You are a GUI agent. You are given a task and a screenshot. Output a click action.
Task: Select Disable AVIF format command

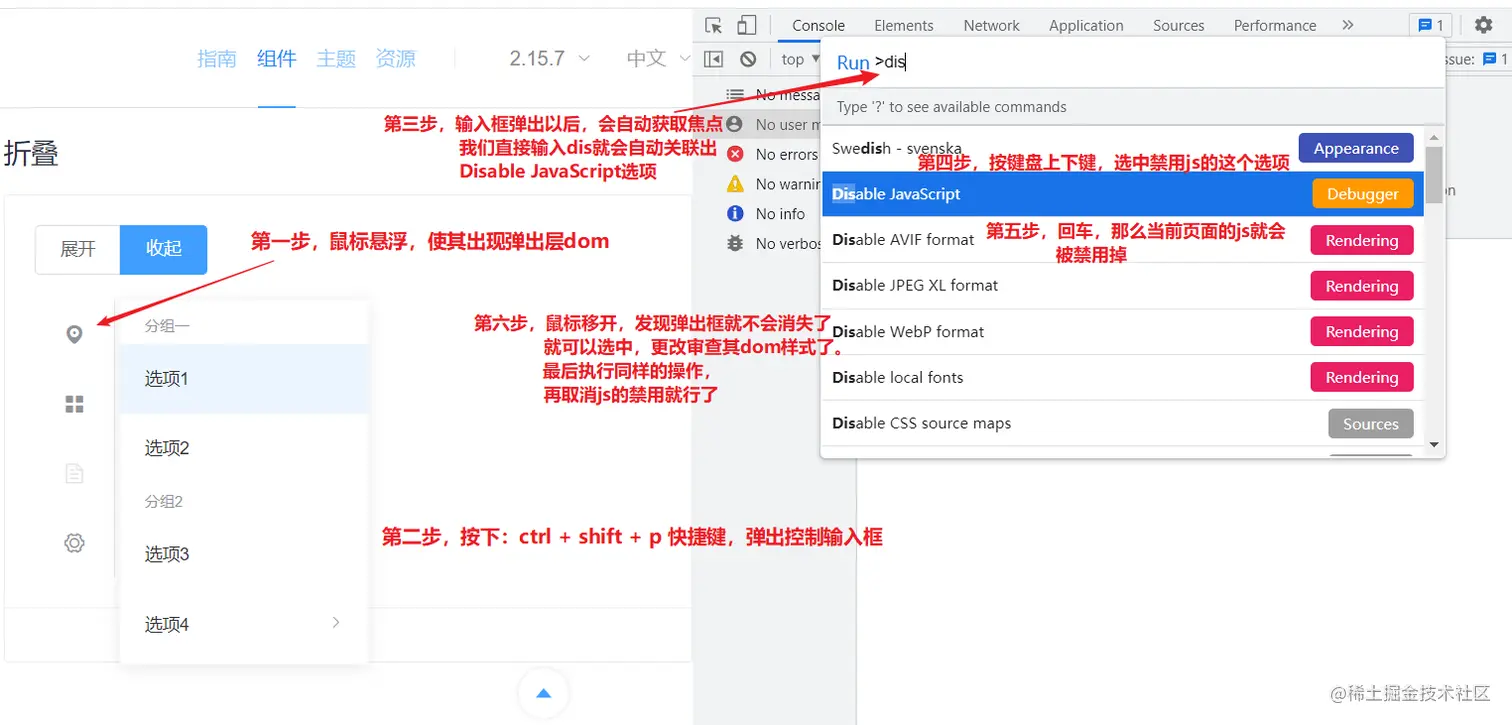[x=1122, y=240]
